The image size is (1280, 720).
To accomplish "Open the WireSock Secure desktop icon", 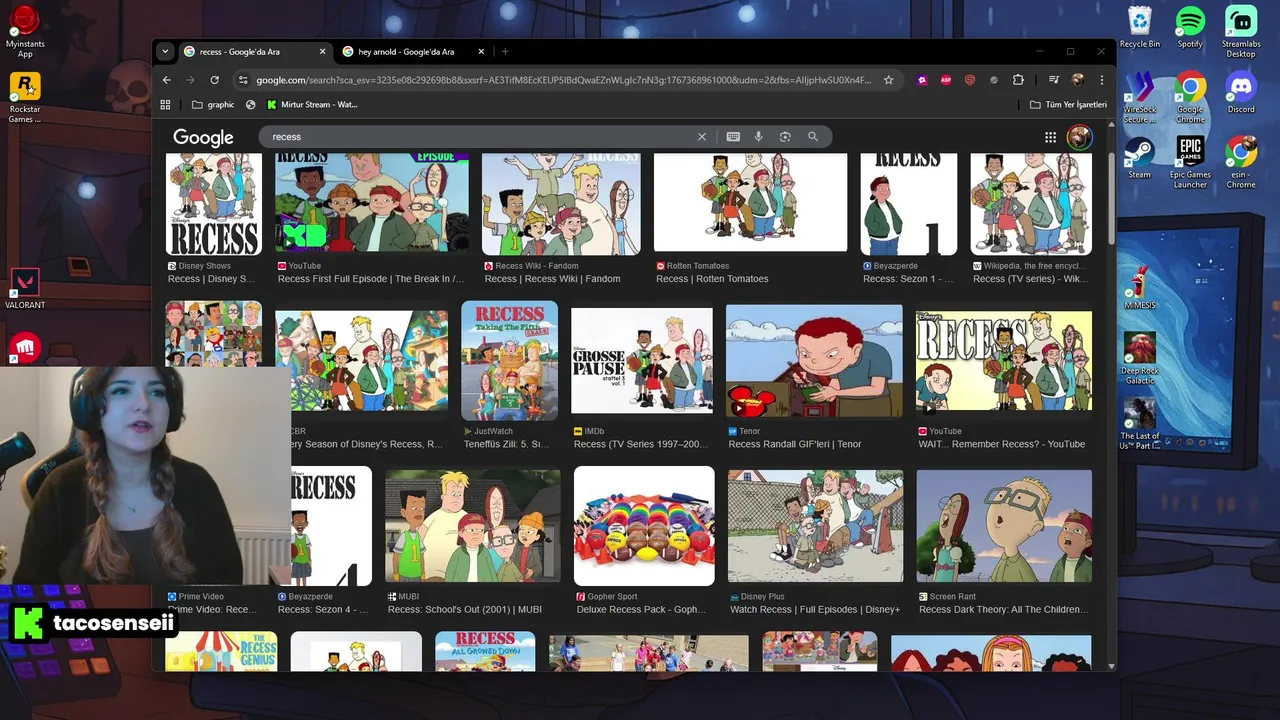I will [1139, 98].
